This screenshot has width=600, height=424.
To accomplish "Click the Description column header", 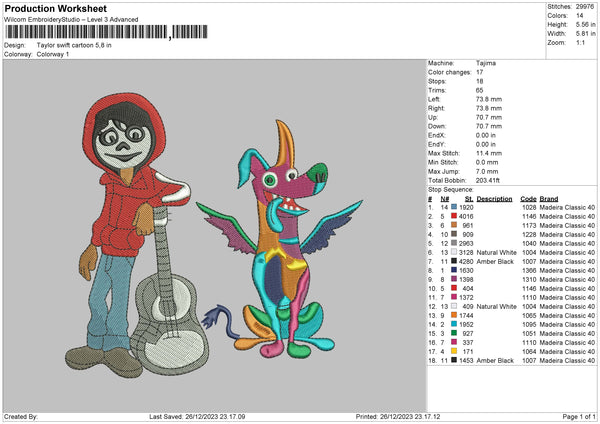I will pos(494,199).
